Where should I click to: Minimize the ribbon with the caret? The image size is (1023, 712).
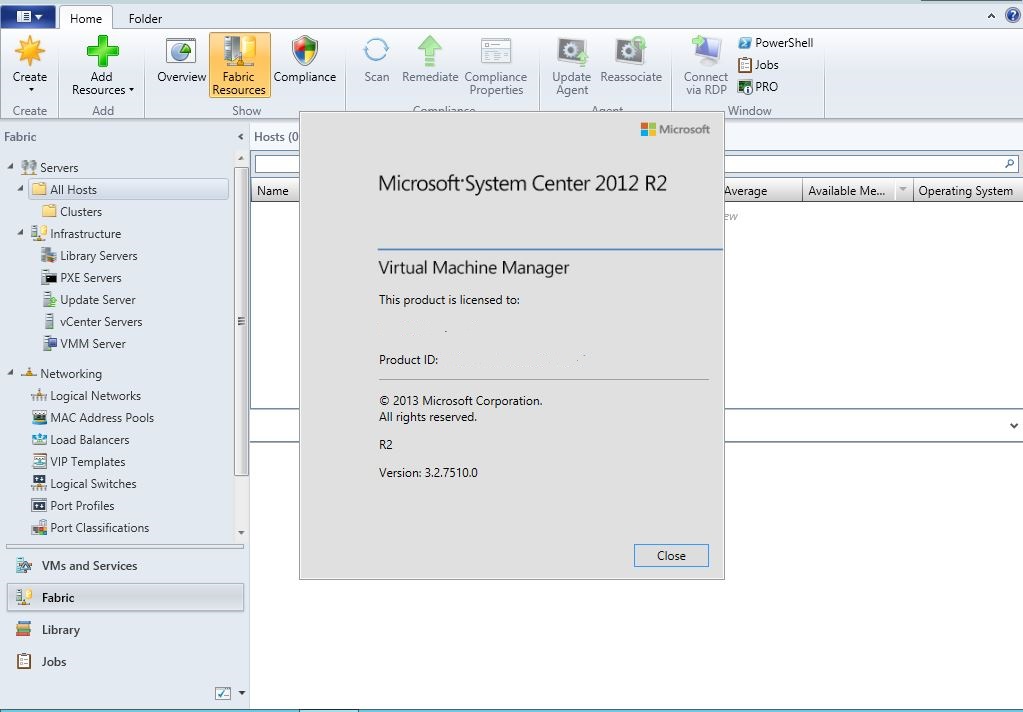(991, 16)
